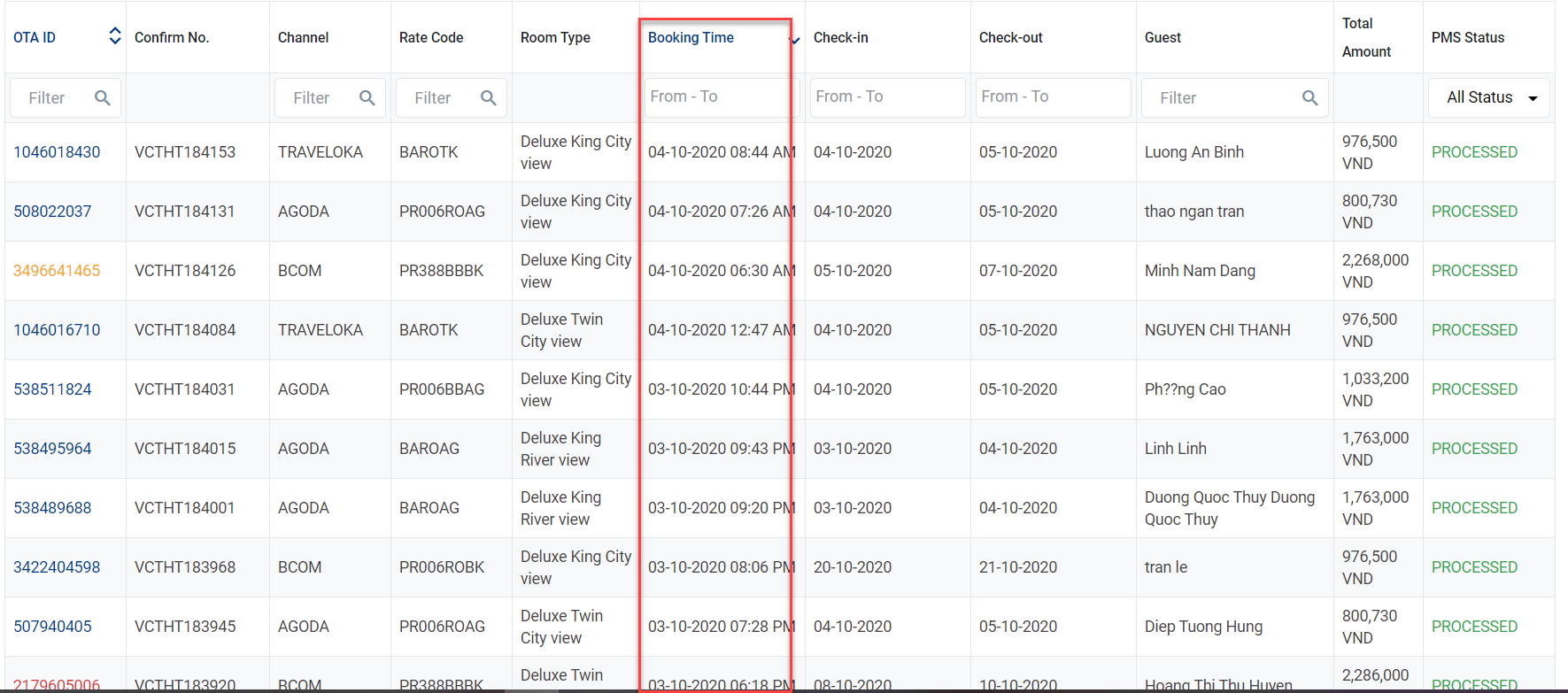Screen dimensions: 1568x693
Task: Open the All Status dropdown
Action: (x=1489, y=97)
